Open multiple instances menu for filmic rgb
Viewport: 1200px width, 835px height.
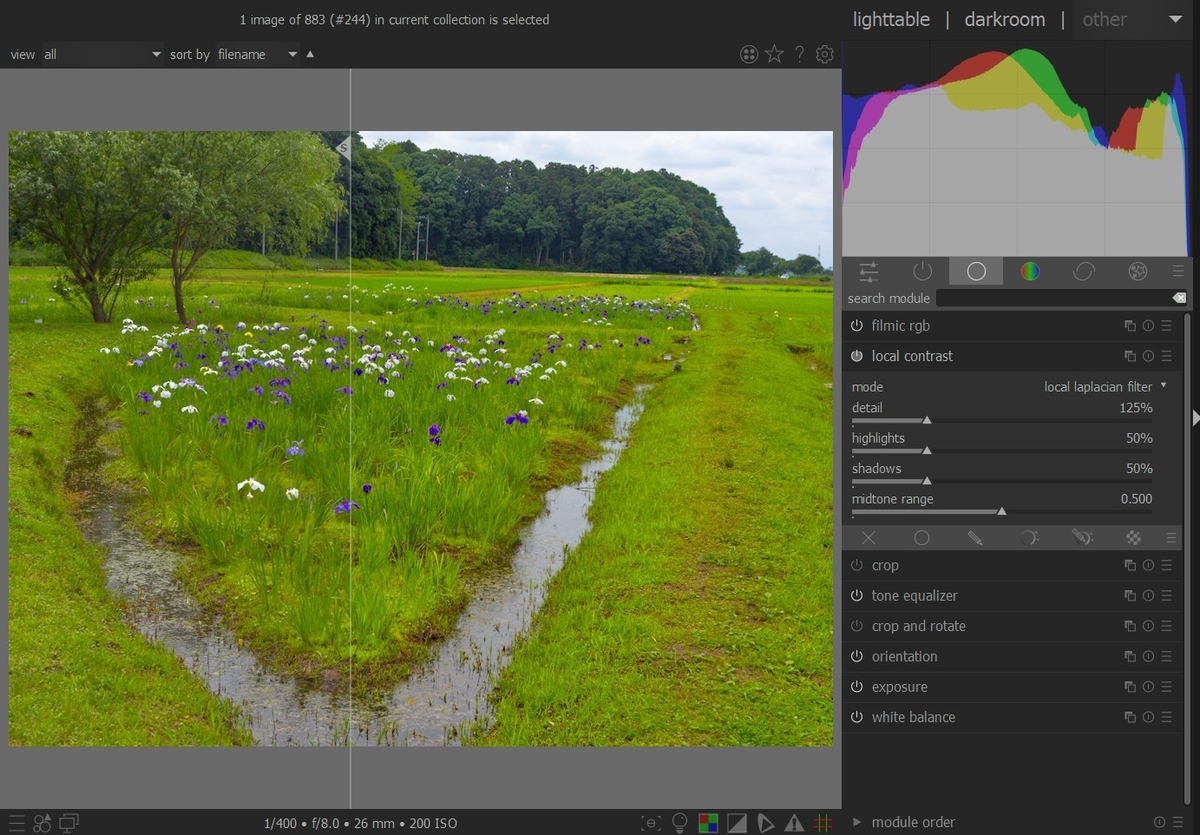[1130, 326]
